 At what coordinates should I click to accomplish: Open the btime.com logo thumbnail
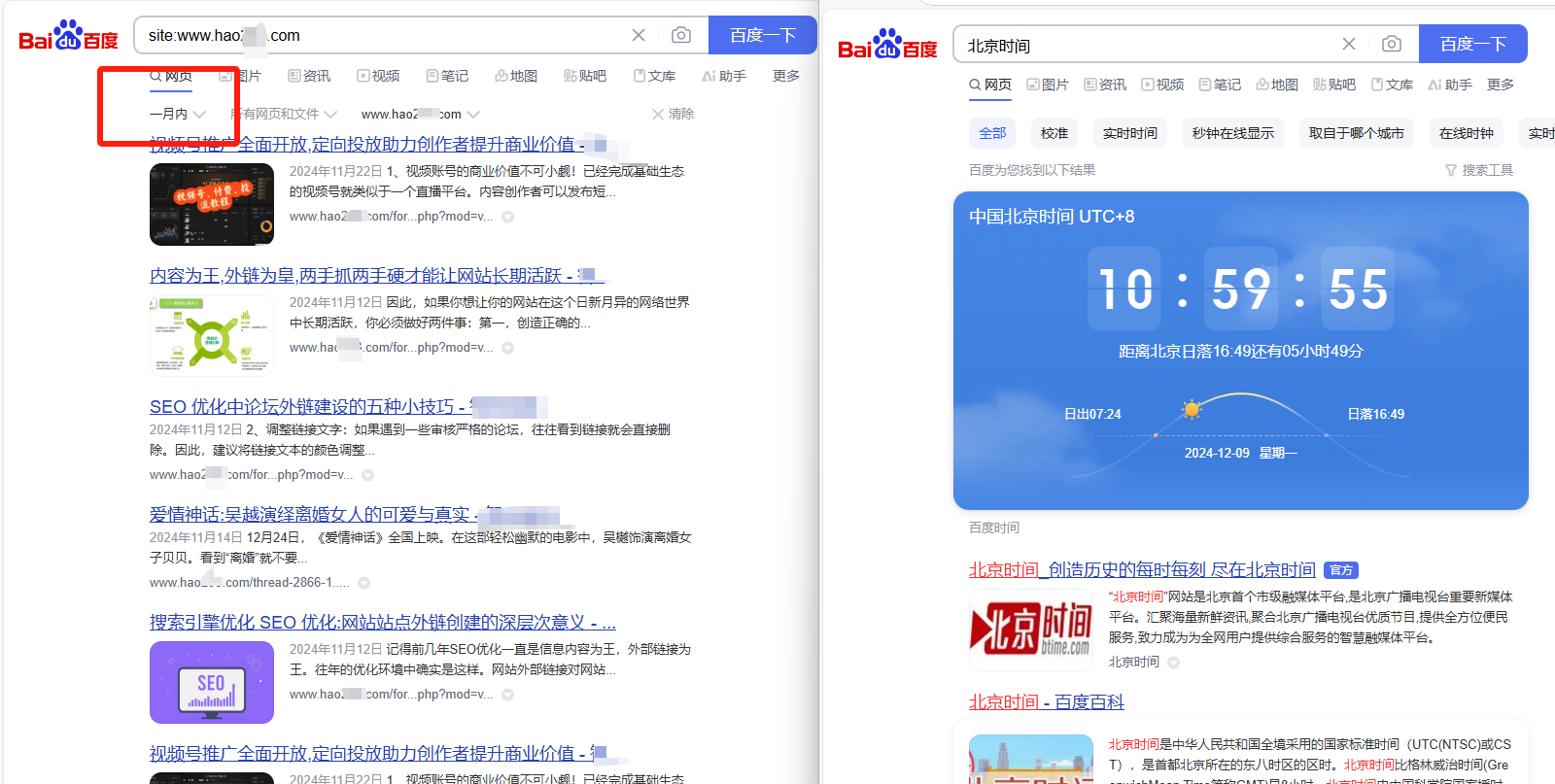[x=1031, y=630]
